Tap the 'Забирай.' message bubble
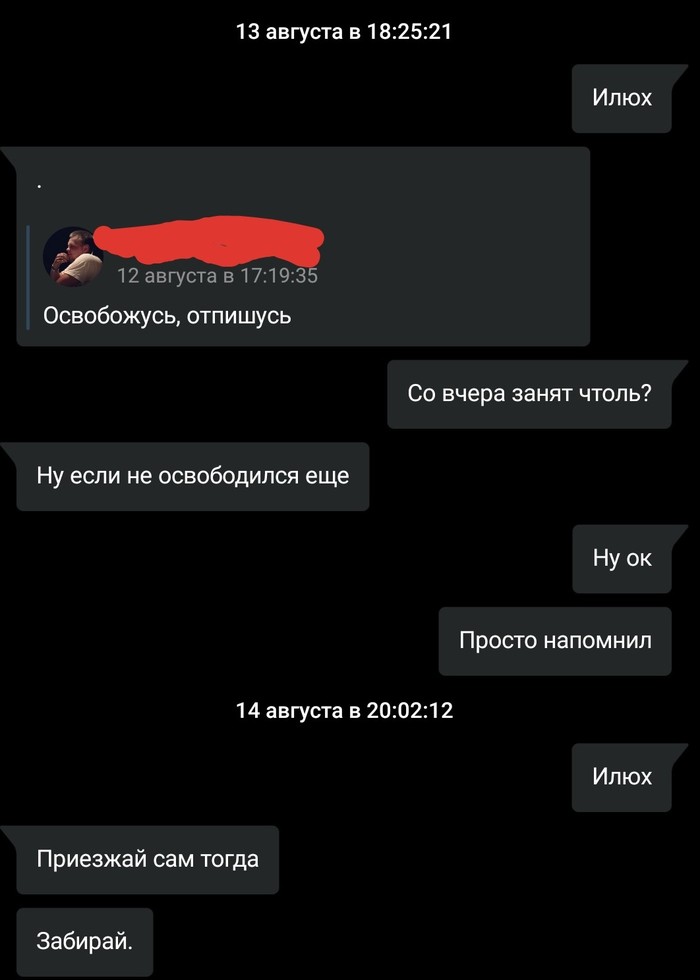This screenshot has width=700, height=980. tap(84, 942)
